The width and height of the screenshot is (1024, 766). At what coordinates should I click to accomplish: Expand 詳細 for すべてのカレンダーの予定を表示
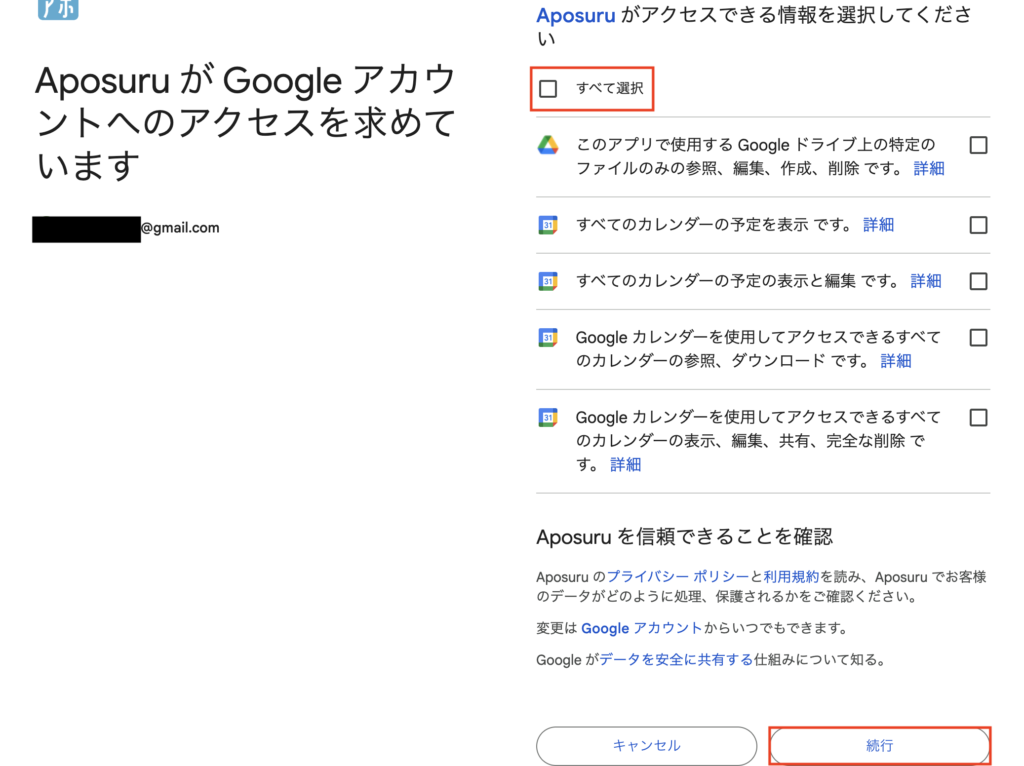(878, 225)
